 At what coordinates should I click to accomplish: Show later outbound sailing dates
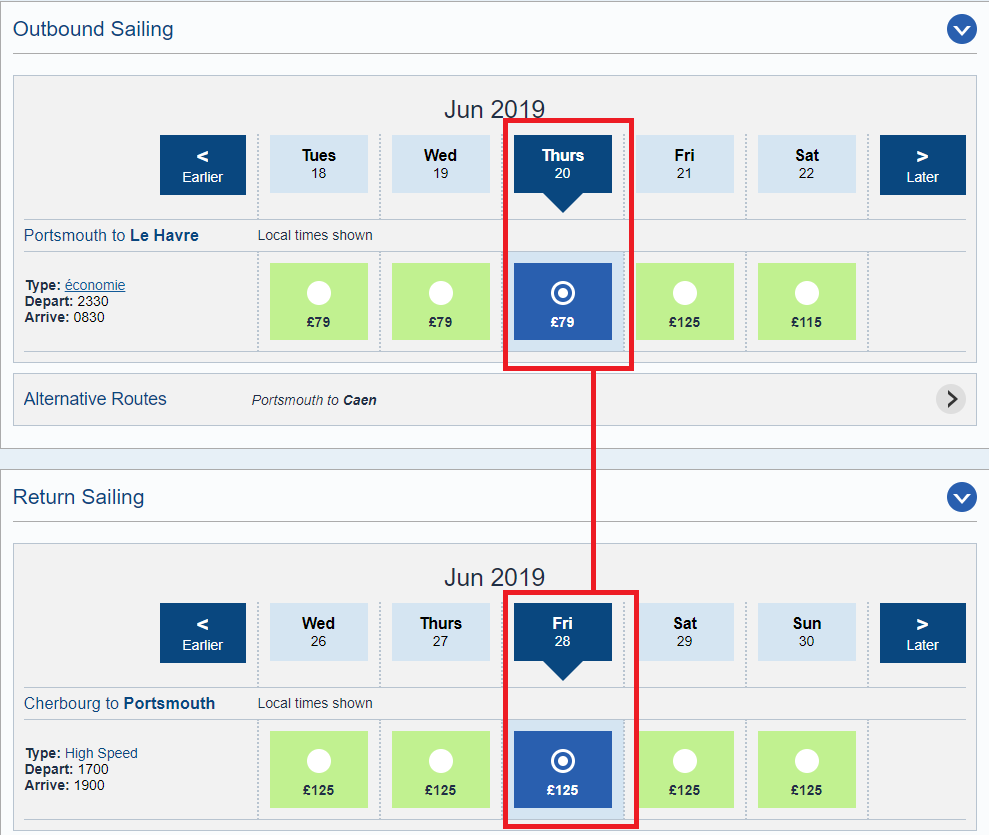(x=922, y=165)
